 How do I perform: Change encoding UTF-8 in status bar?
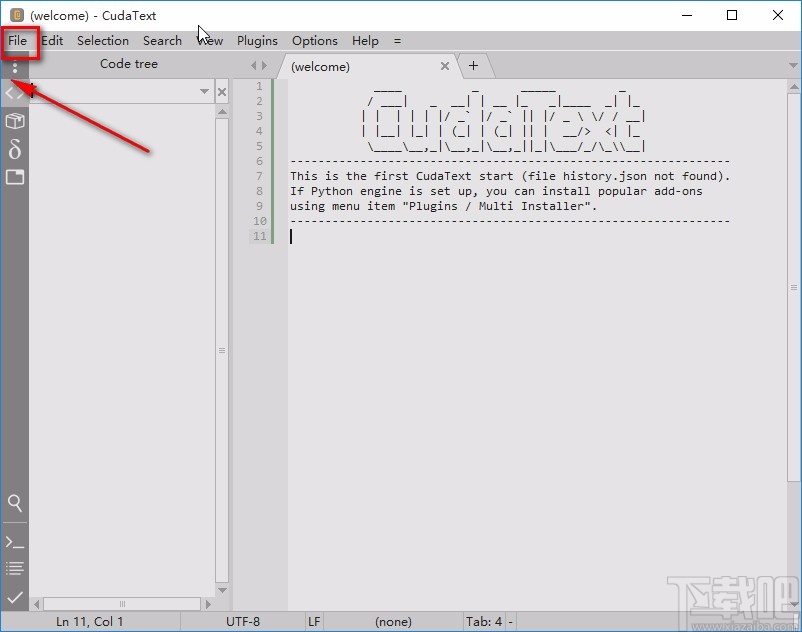[x=243, y=622]
